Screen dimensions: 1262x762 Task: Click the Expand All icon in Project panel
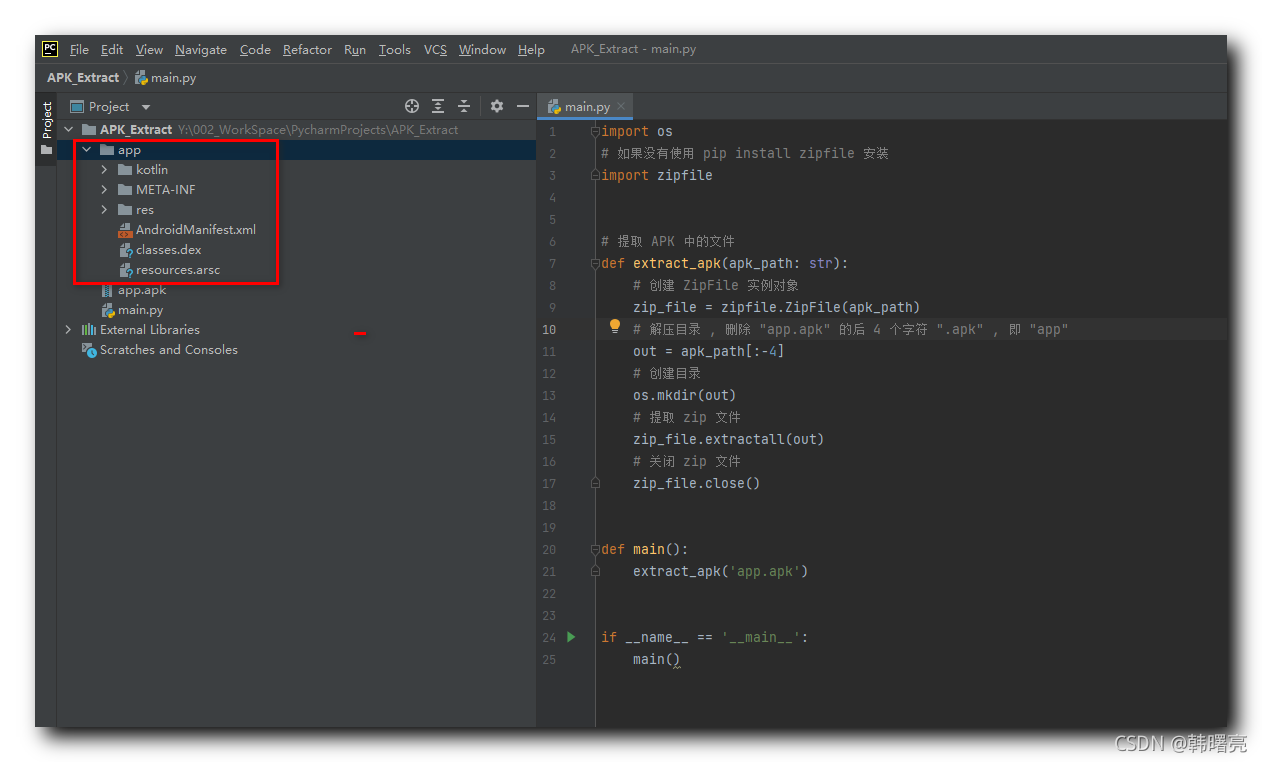[438, 106]
